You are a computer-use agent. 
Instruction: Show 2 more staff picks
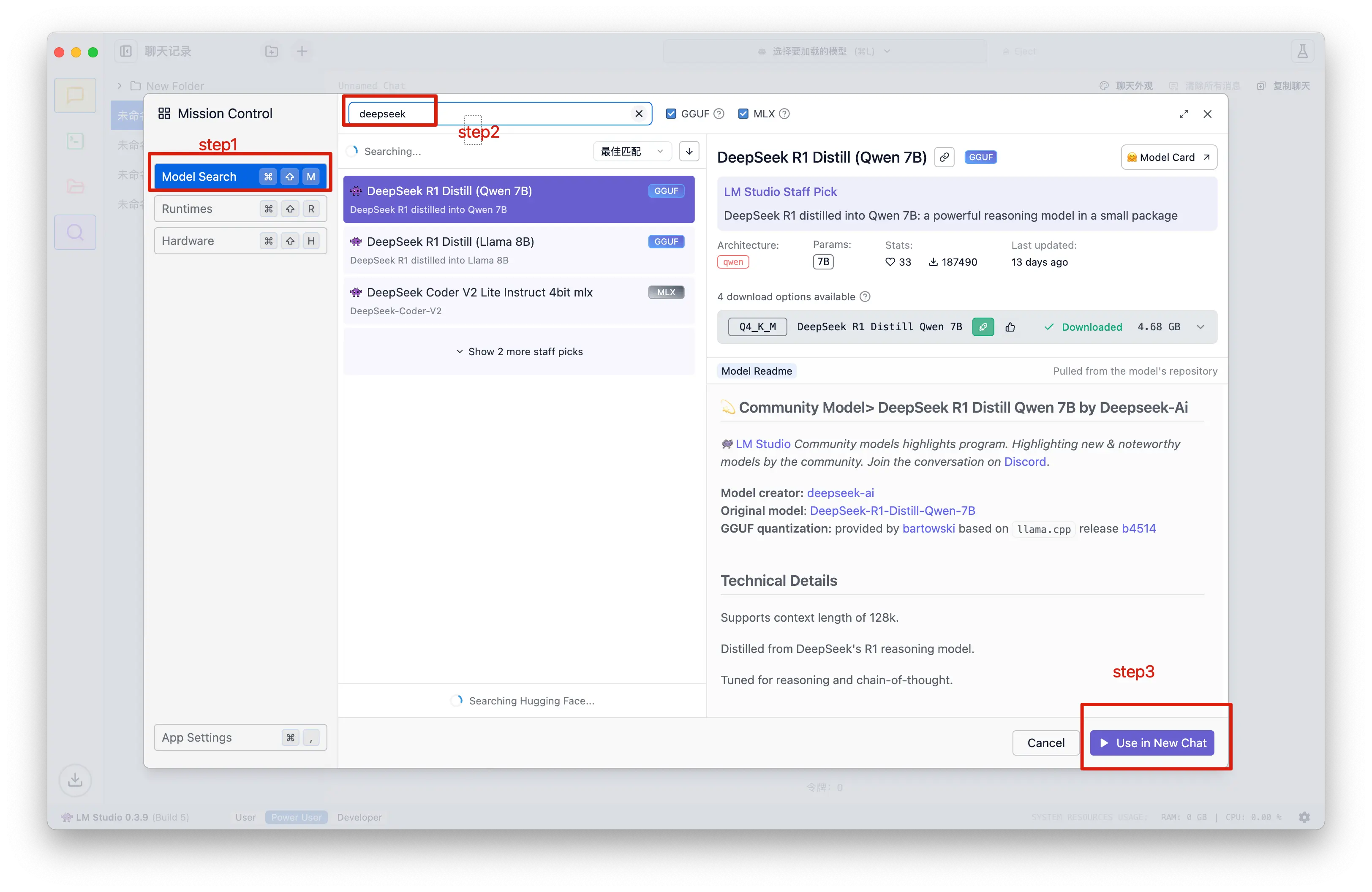[x=519, y=351]
